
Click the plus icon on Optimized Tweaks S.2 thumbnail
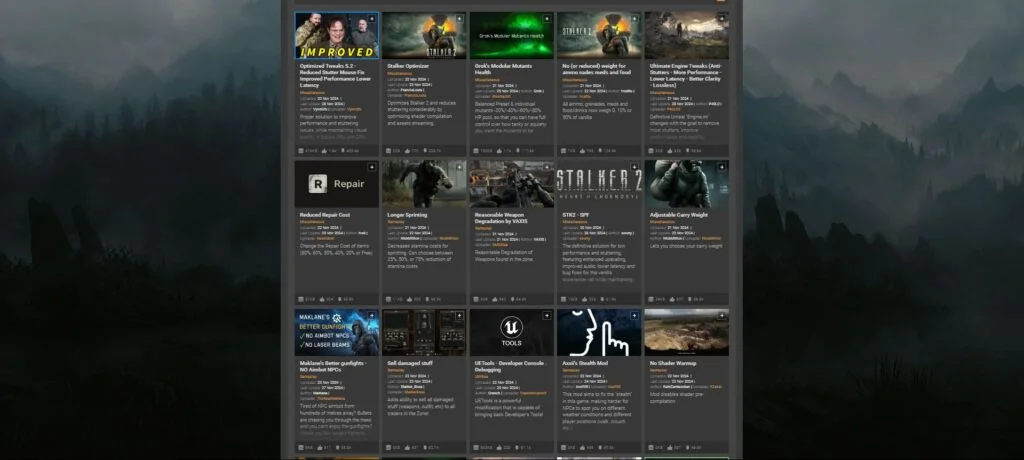tap(372, 19)
